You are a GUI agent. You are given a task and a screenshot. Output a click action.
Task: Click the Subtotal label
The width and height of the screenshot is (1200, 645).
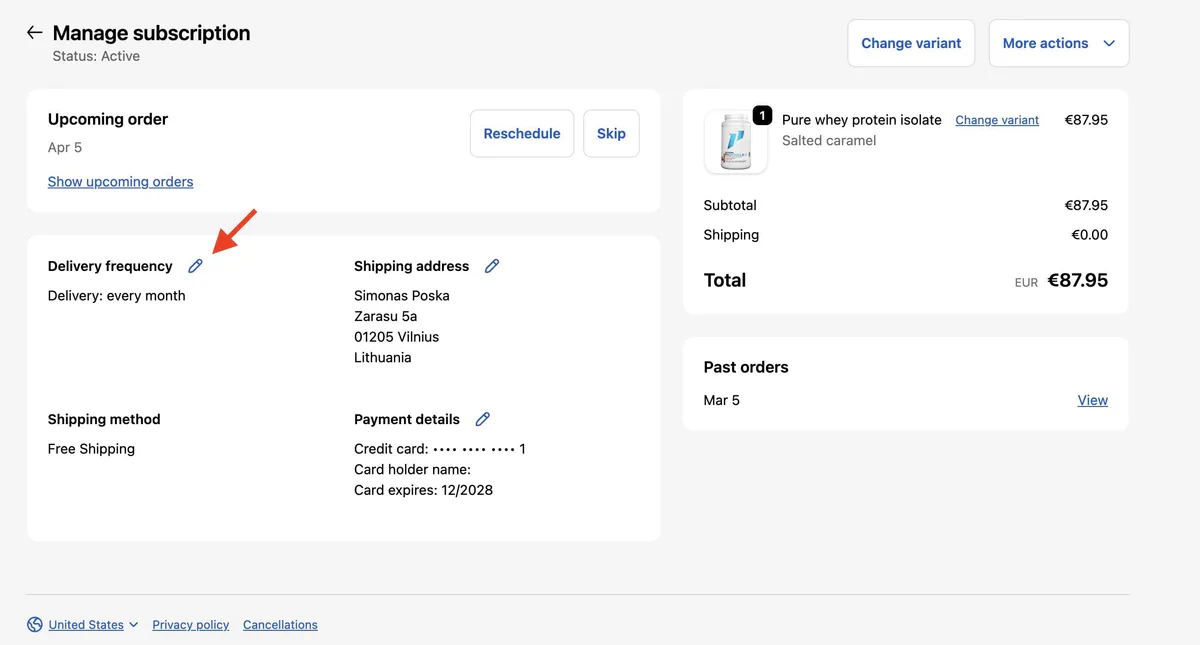coord(730,205)
